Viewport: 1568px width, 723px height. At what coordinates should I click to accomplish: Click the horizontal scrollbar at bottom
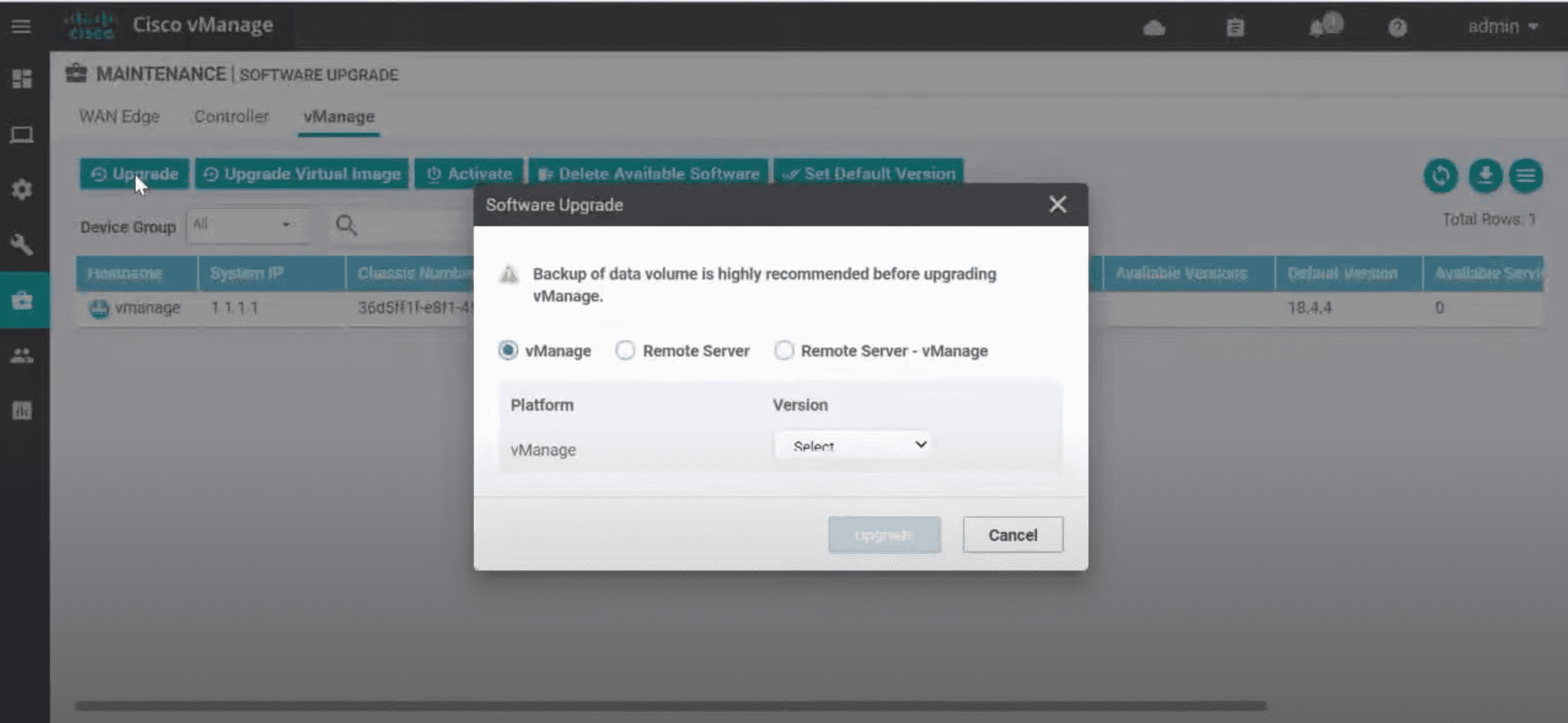670,705
